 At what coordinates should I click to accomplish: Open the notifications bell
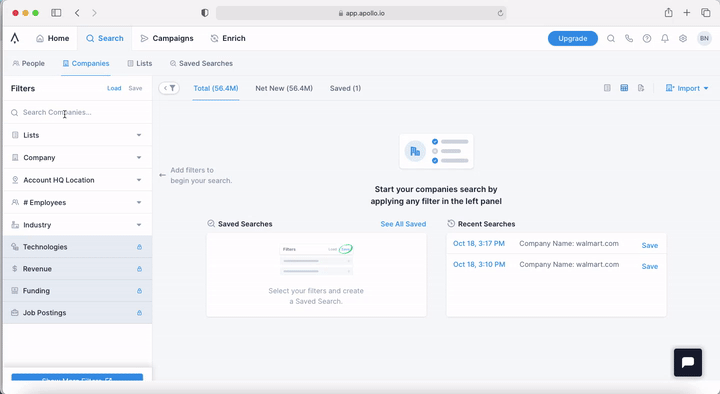coord(665,39)
